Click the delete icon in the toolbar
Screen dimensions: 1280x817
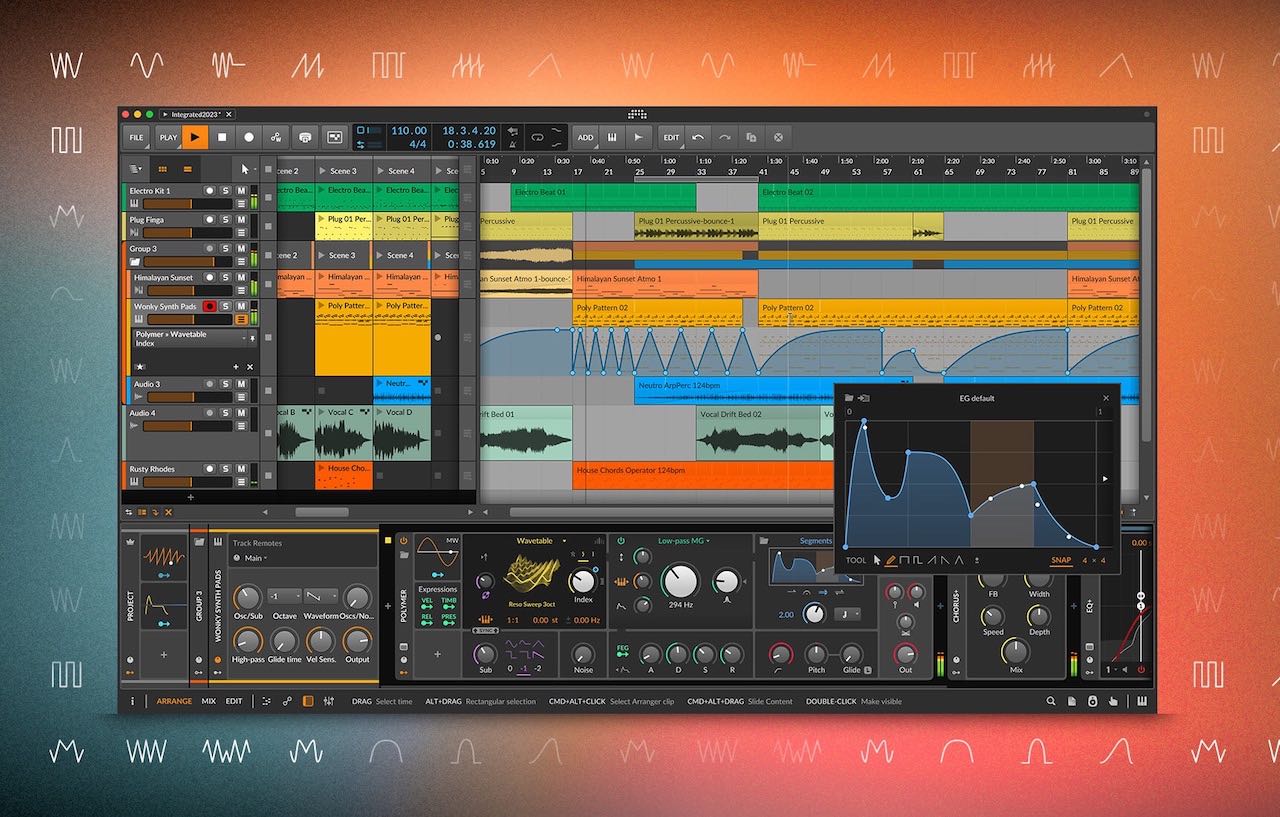coord(778,137)
